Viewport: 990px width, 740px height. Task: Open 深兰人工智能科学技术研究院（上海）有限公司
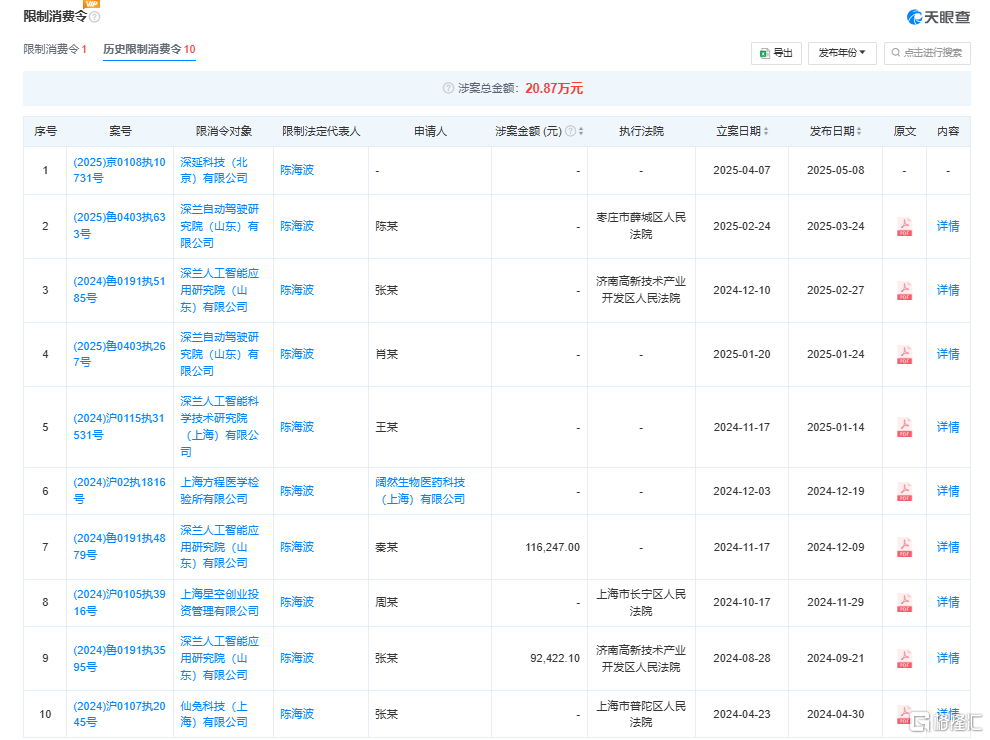coord(220,427)
